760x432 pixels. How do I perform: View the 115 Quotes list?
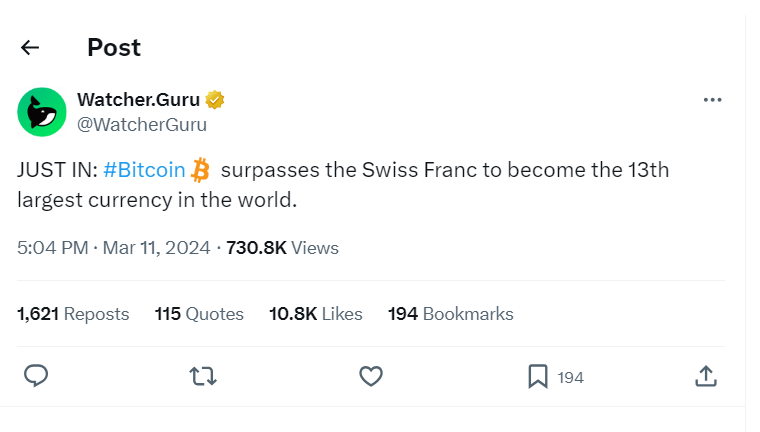[199, 314]
